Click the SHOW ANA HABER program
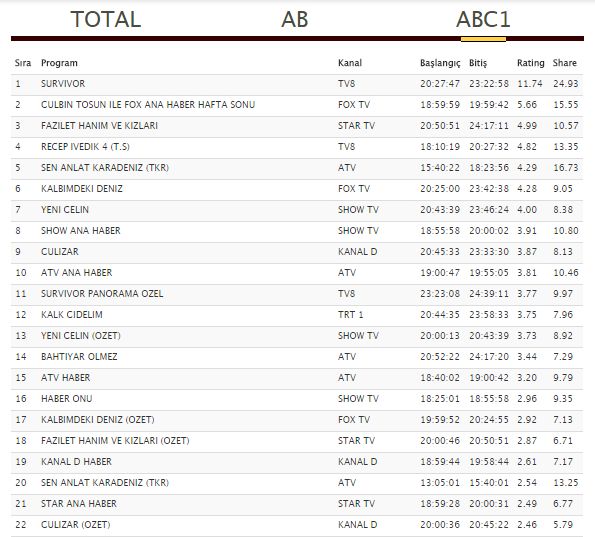595x537 pixels. tap(81, 231)
